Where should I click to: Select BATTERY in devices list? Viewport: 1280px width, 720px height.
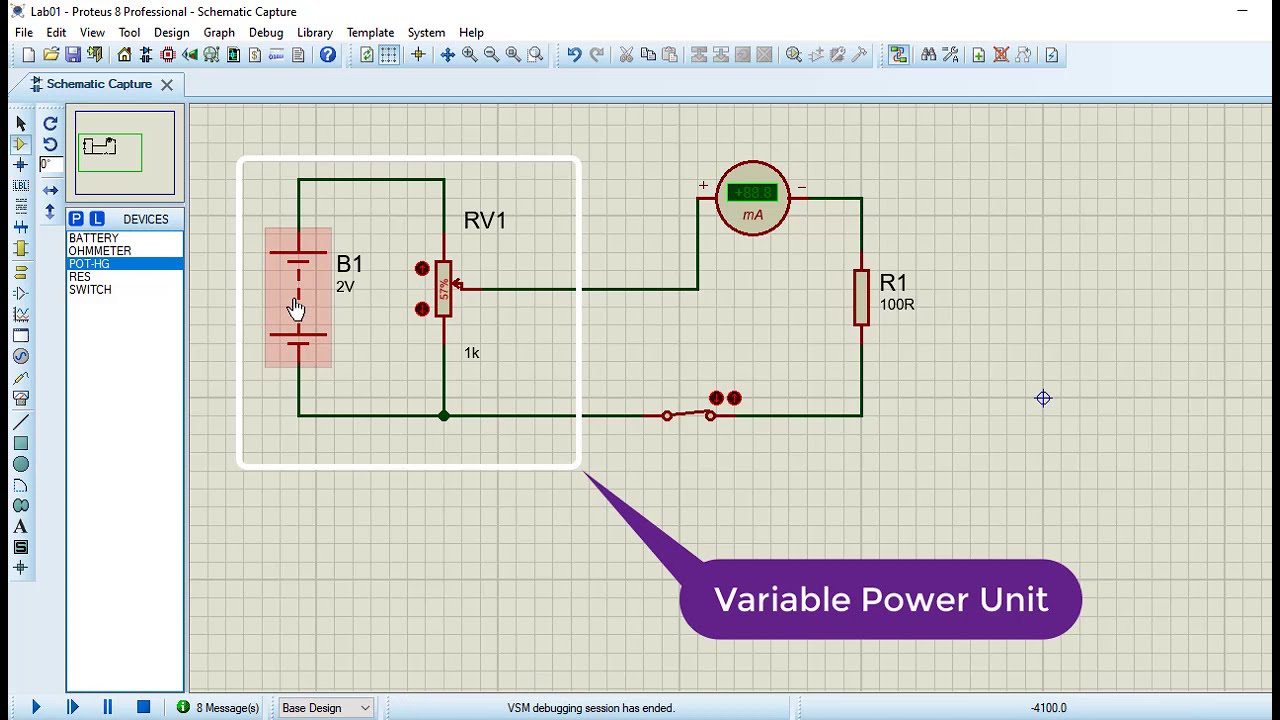click(125, 238)
